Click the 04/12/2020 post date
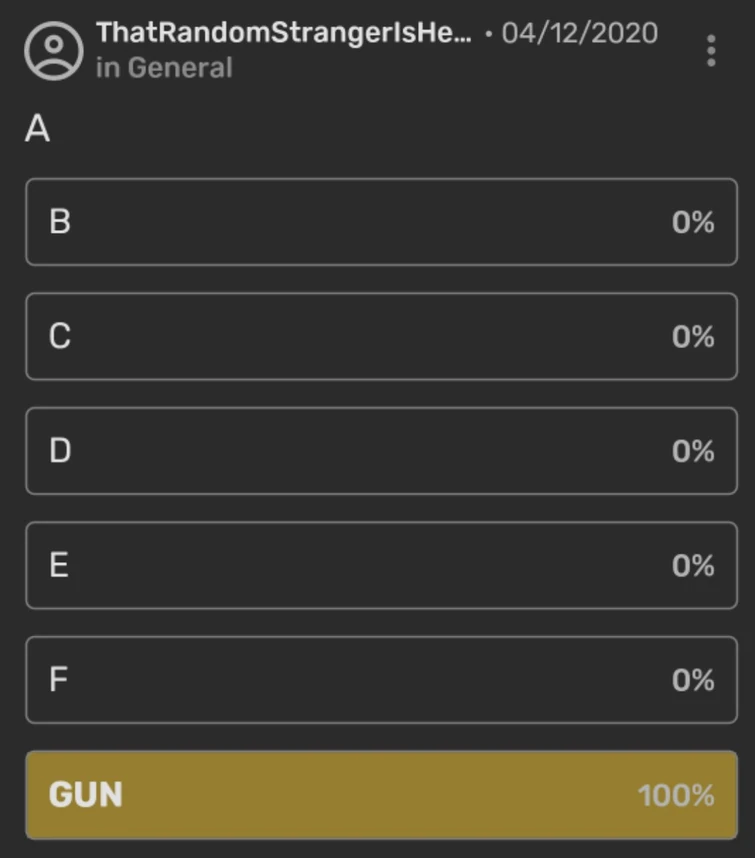This screenshot has width=755, height=858. point(579,33)
